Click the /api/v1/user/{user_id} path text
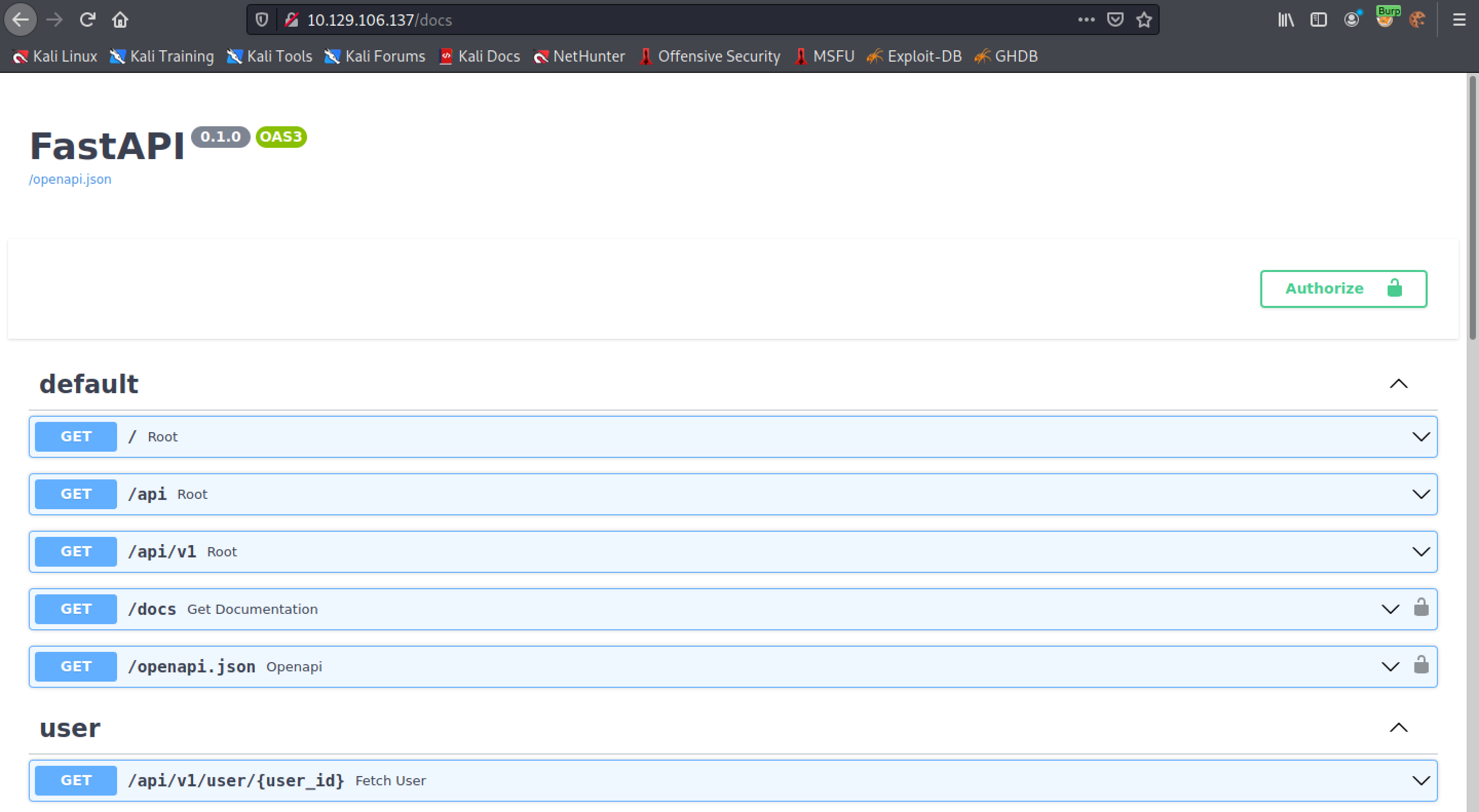This screenshot has height=812, width=1479. pos(236,781)
